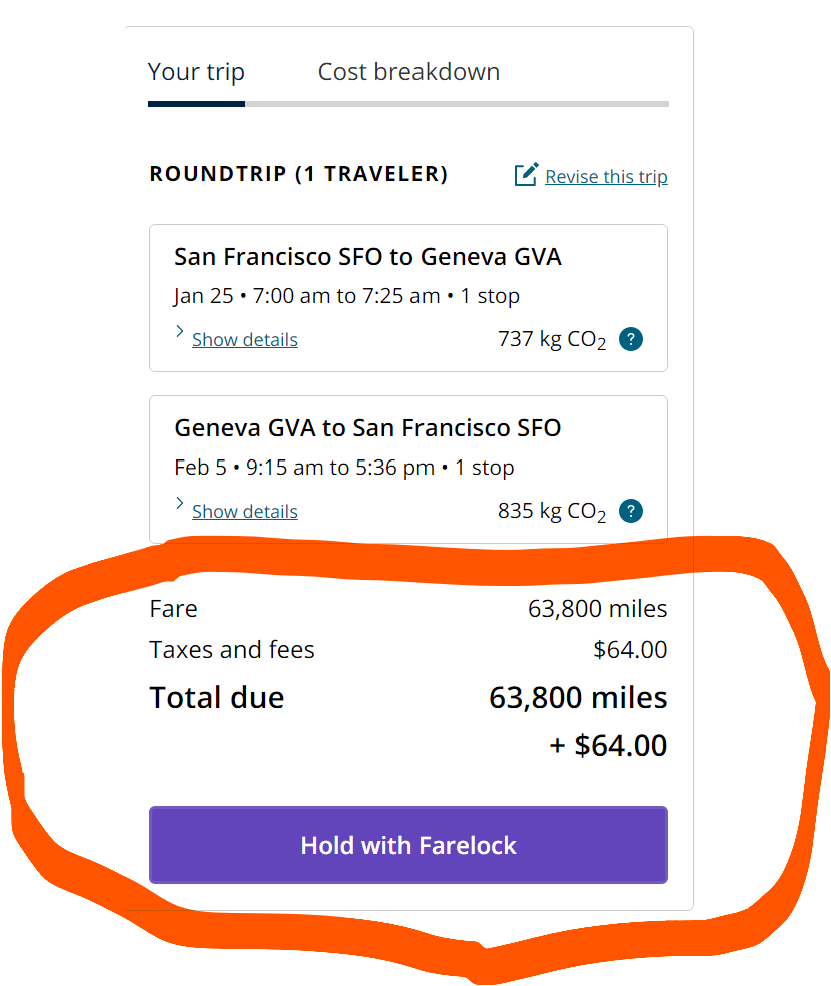Screen dimensions: 831x986
Task: Click the Taxes and fees $64.00 amount
Action: (x=630, y=650)
